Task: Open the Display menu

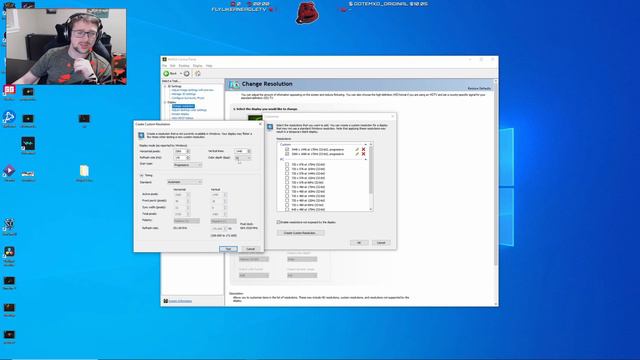Action: click(x=198, y=66)
